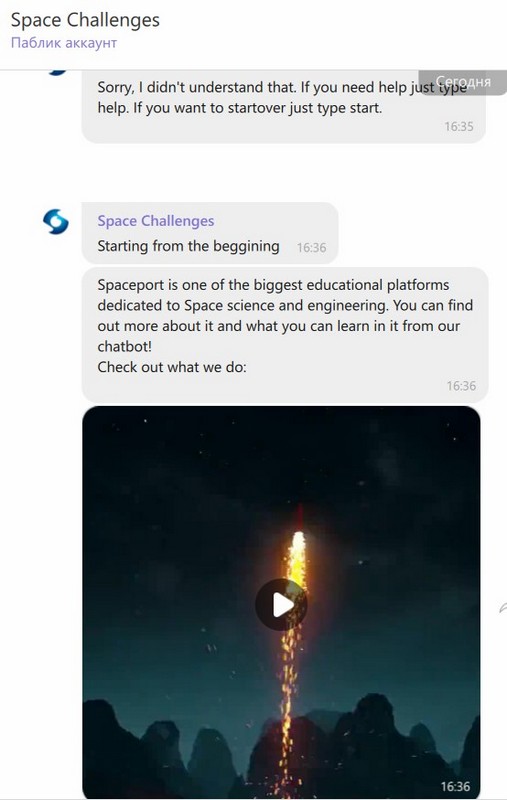Click the Сегодня date badge

pos(463,82)
